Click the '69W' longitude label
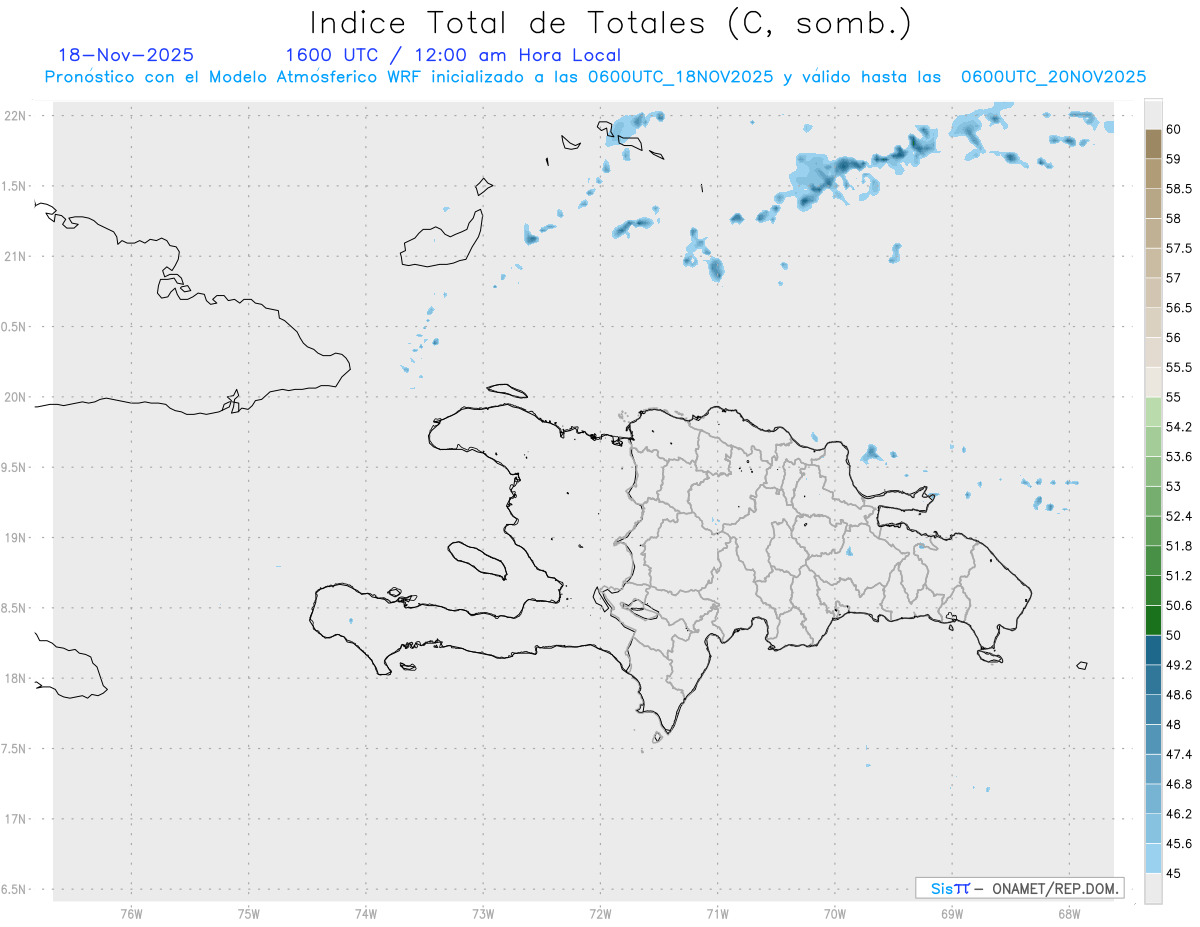This screenshot has height=927, width=1200. (x=952, y=914)
